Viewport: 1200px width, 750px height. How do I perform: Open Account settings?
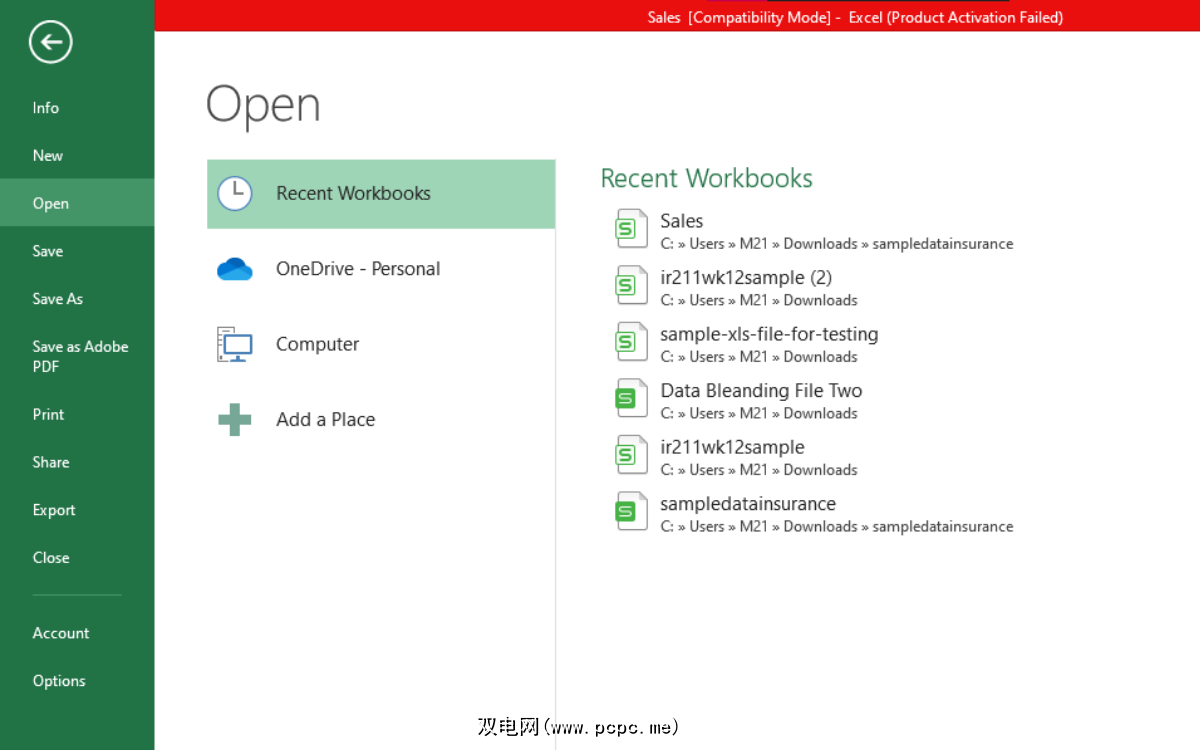(77, 633)
